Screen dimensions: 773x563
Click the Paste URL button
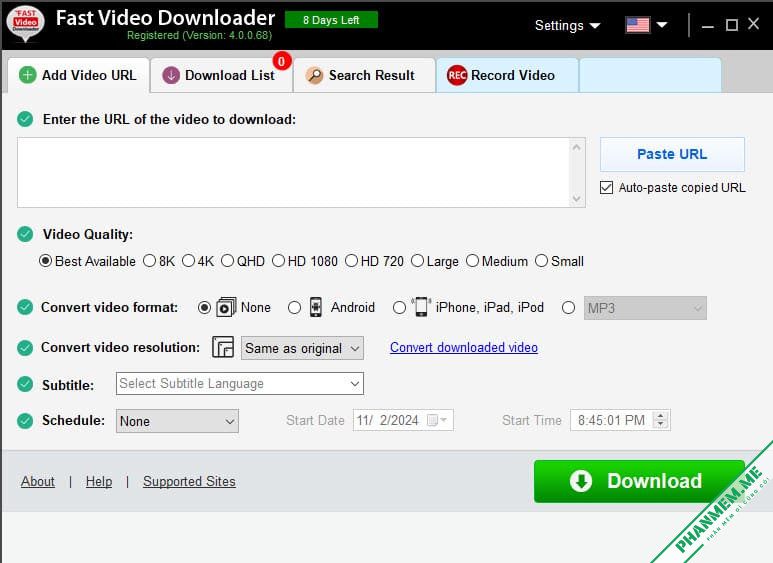[672, 154]
